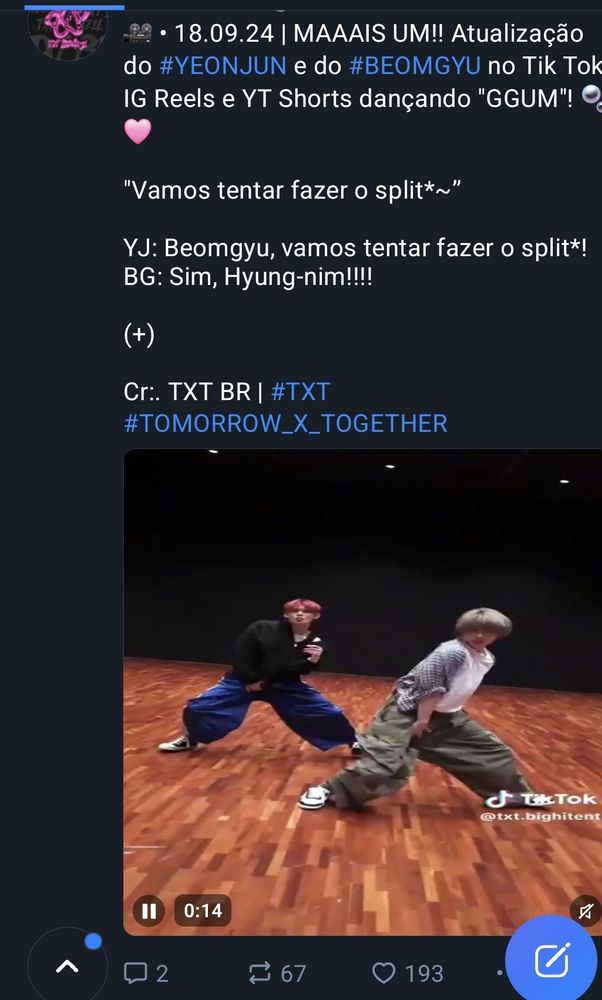Click the (+) text in the post
602x1000 pixels.
pos(139,335)
